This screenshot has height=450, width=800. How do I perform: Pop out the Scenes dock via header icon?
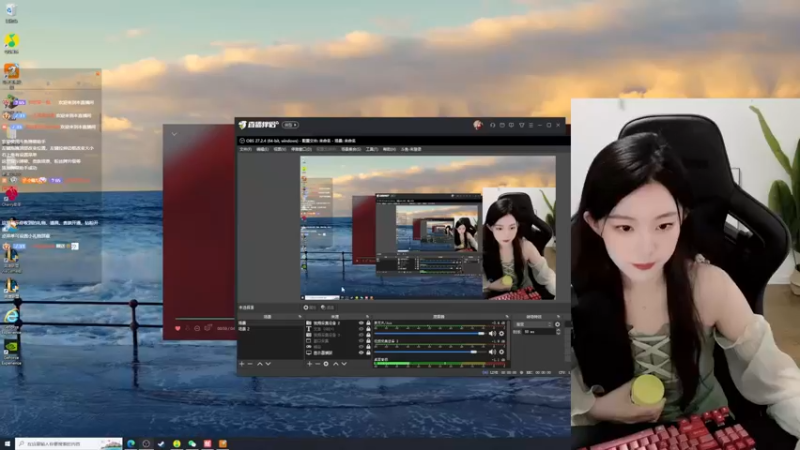299,316
